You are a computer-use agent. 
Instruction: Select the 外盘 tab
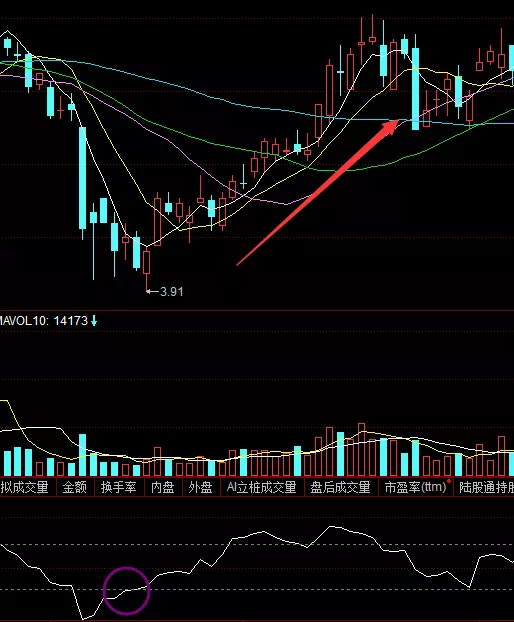pyautogui.click(x=201, y=487)
